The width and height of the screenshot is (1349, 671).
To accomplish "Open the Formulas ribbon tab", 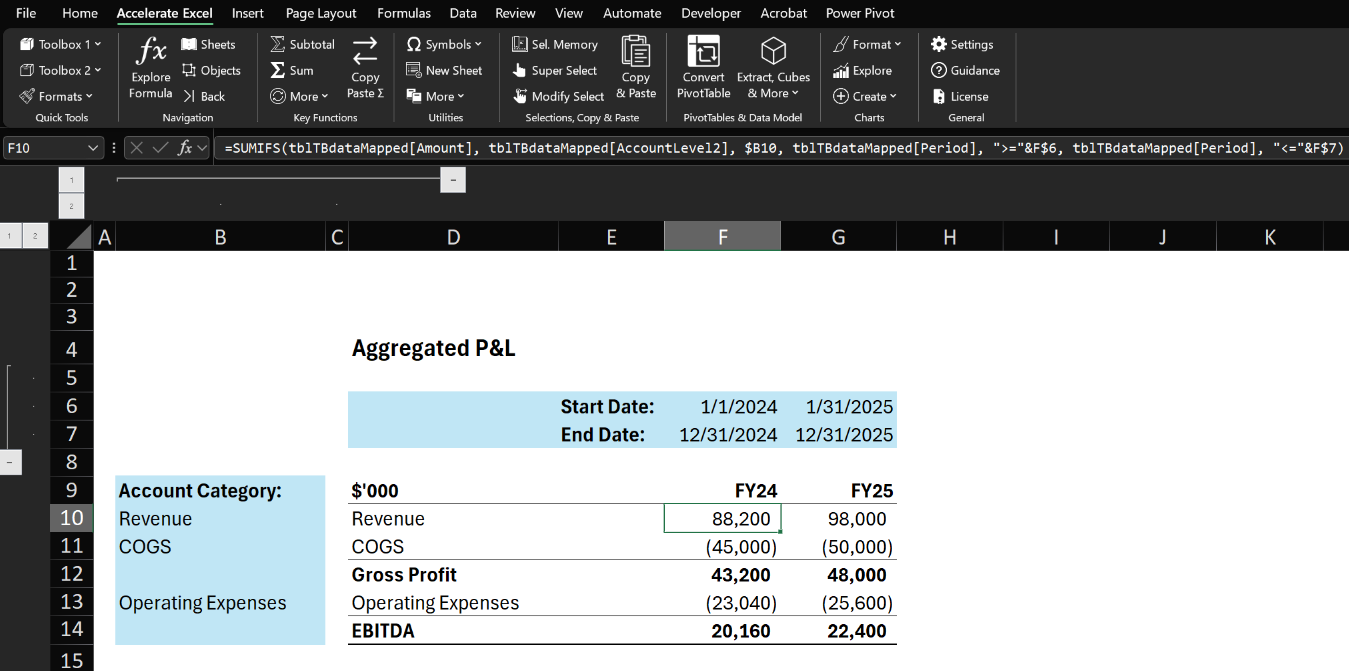I will [404, 13].
